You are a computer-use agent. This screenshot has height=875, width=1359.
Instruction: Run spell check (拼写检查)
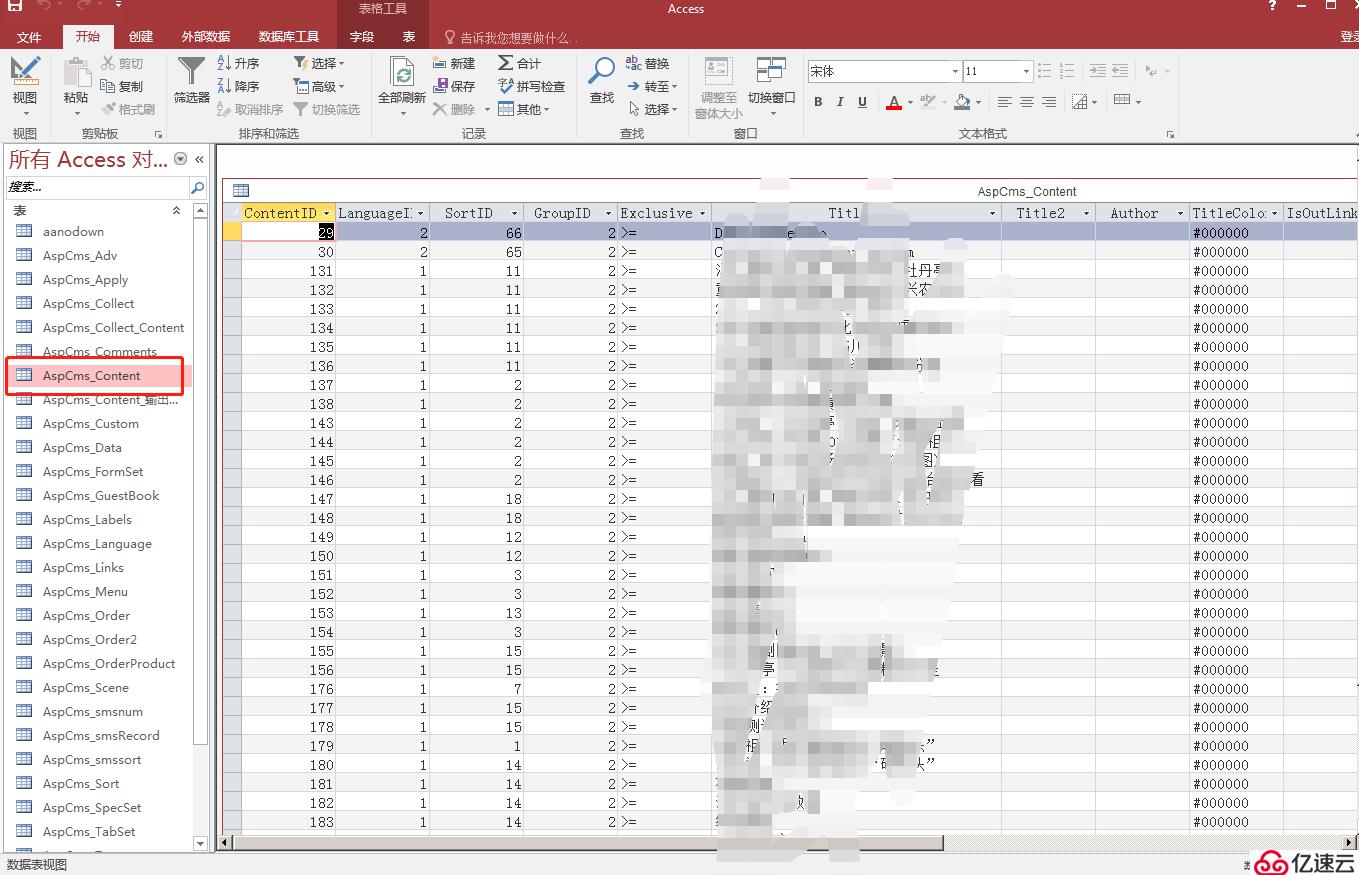tap(532, 86)
